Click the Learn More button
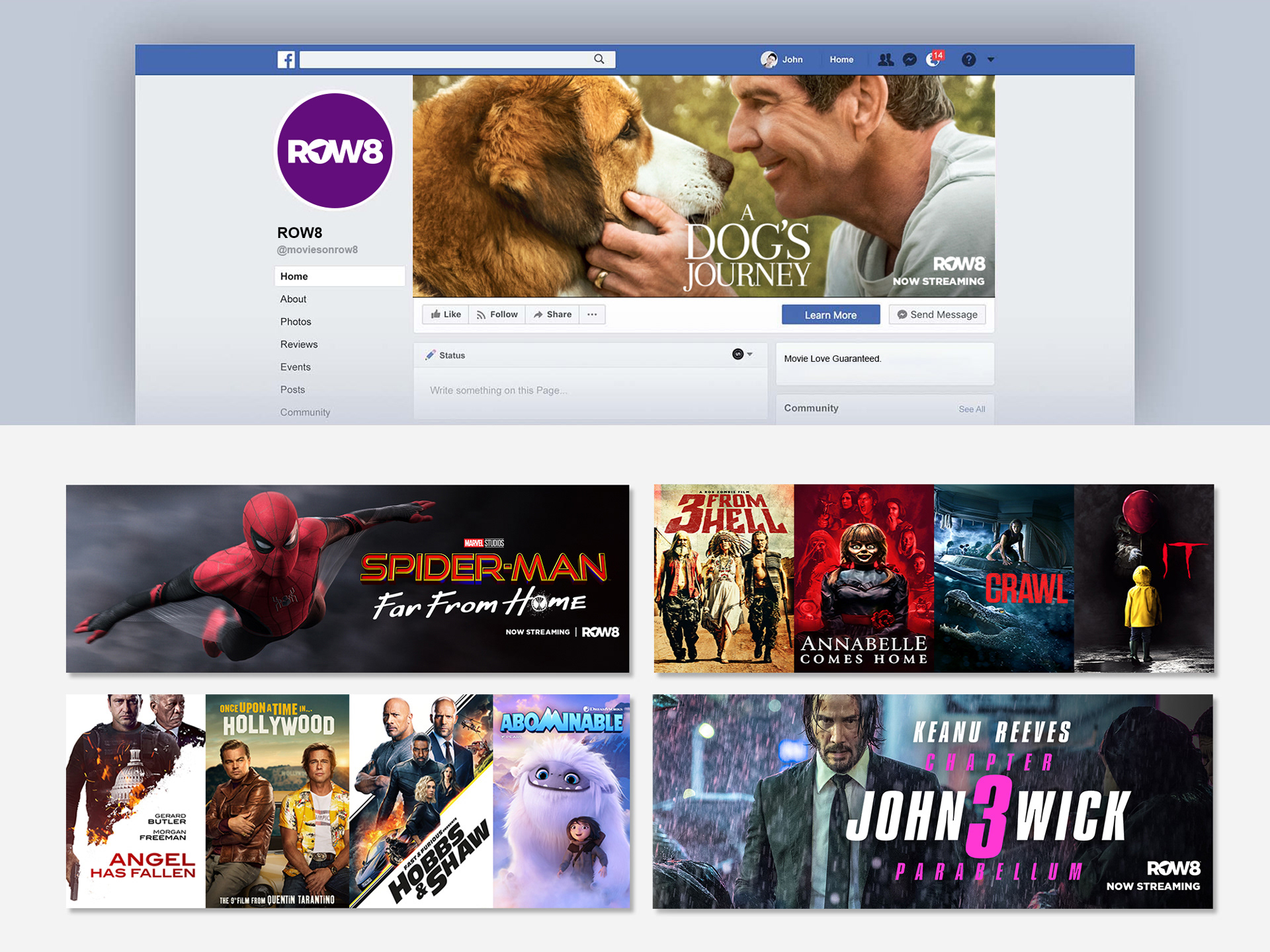 pos(831,315)
